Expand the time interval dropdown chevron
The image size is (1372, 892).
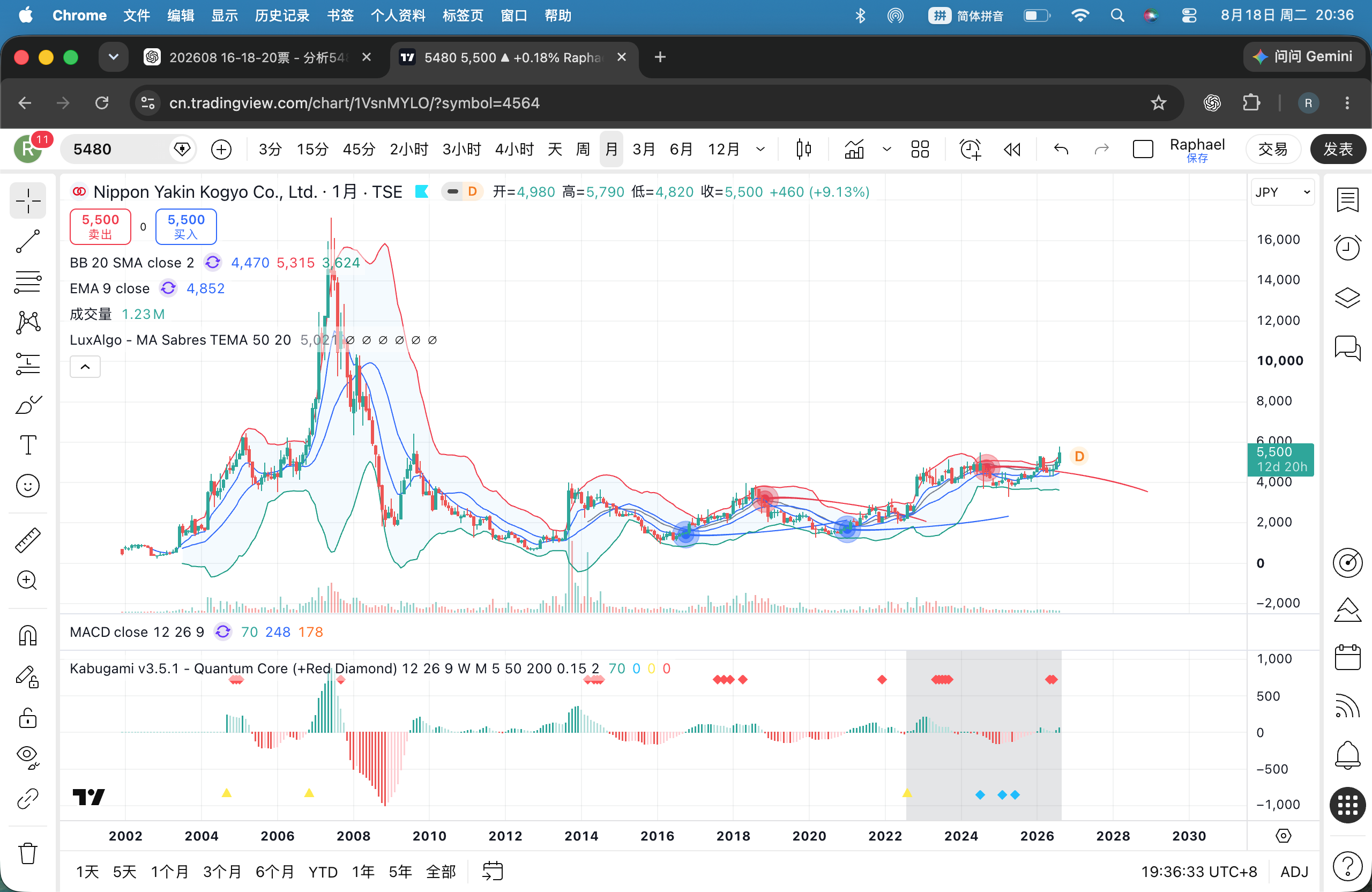click(761, 150)
